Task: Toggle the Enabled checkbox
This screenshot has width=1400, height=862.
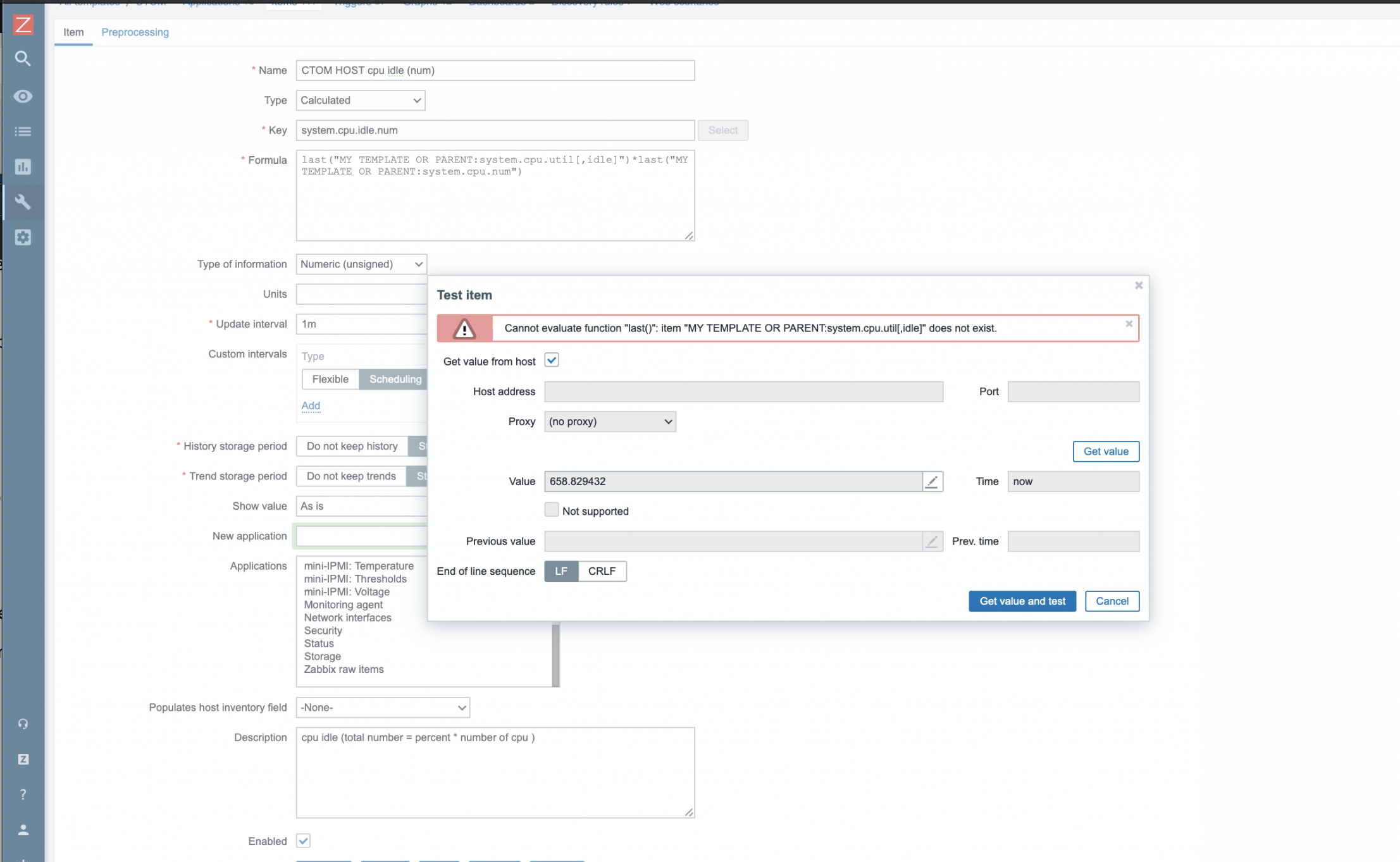Action: pos(303,840)
